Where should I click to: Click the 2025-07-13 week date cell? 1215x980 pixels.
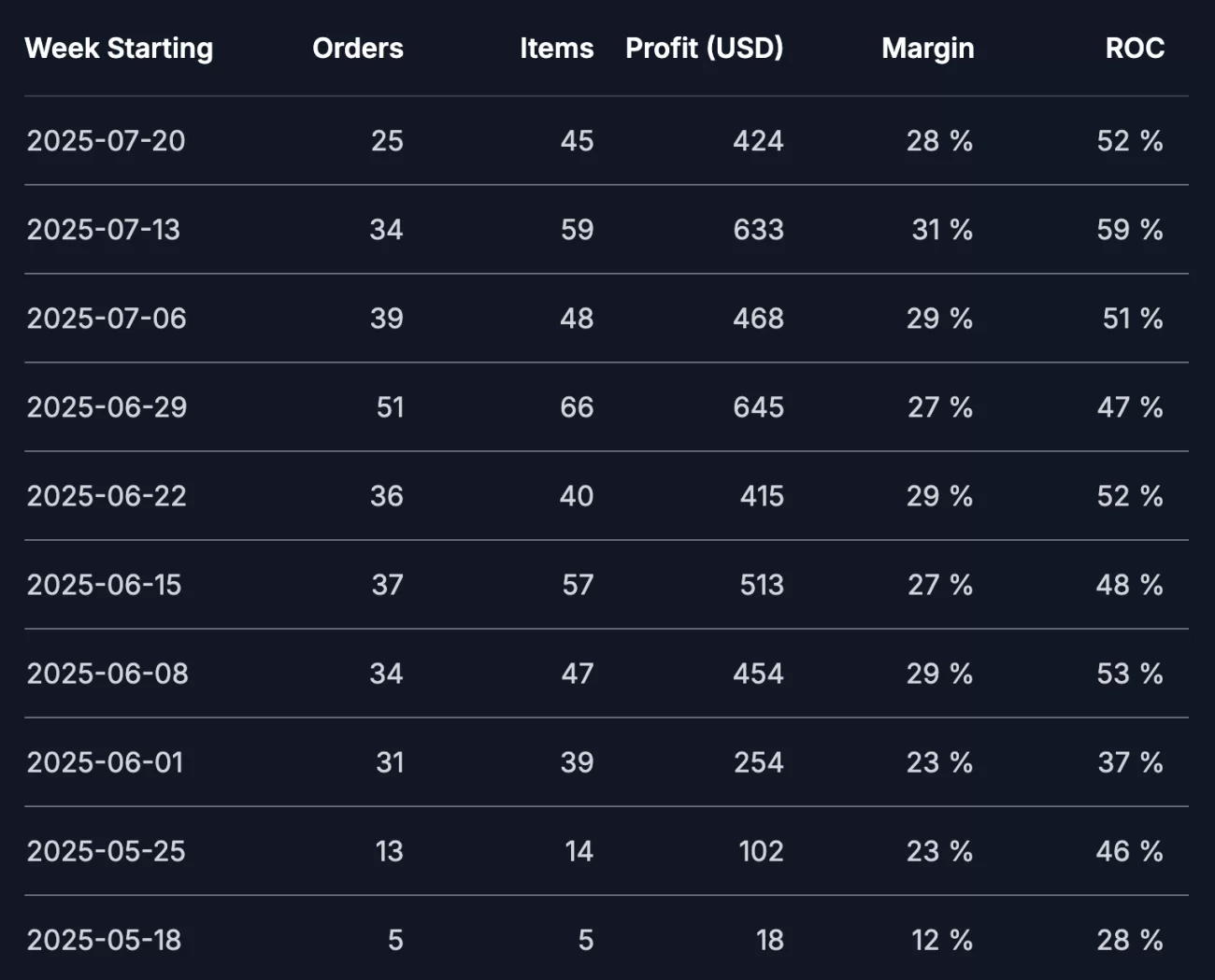(x=103, y=230)
